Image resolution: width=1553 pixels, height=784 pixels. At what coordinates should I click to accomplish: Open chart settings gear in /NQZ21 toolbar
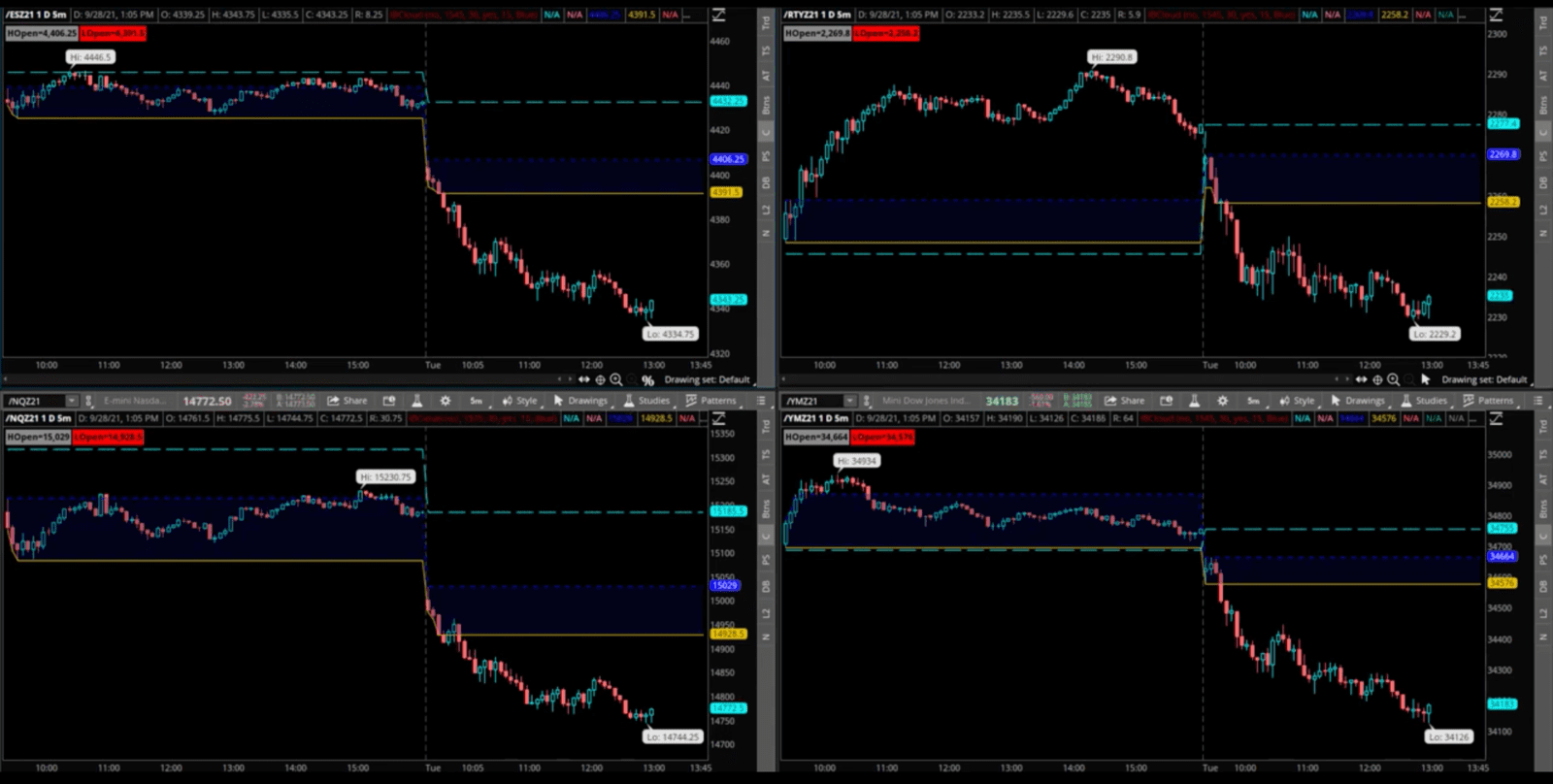tap(446, 401)
